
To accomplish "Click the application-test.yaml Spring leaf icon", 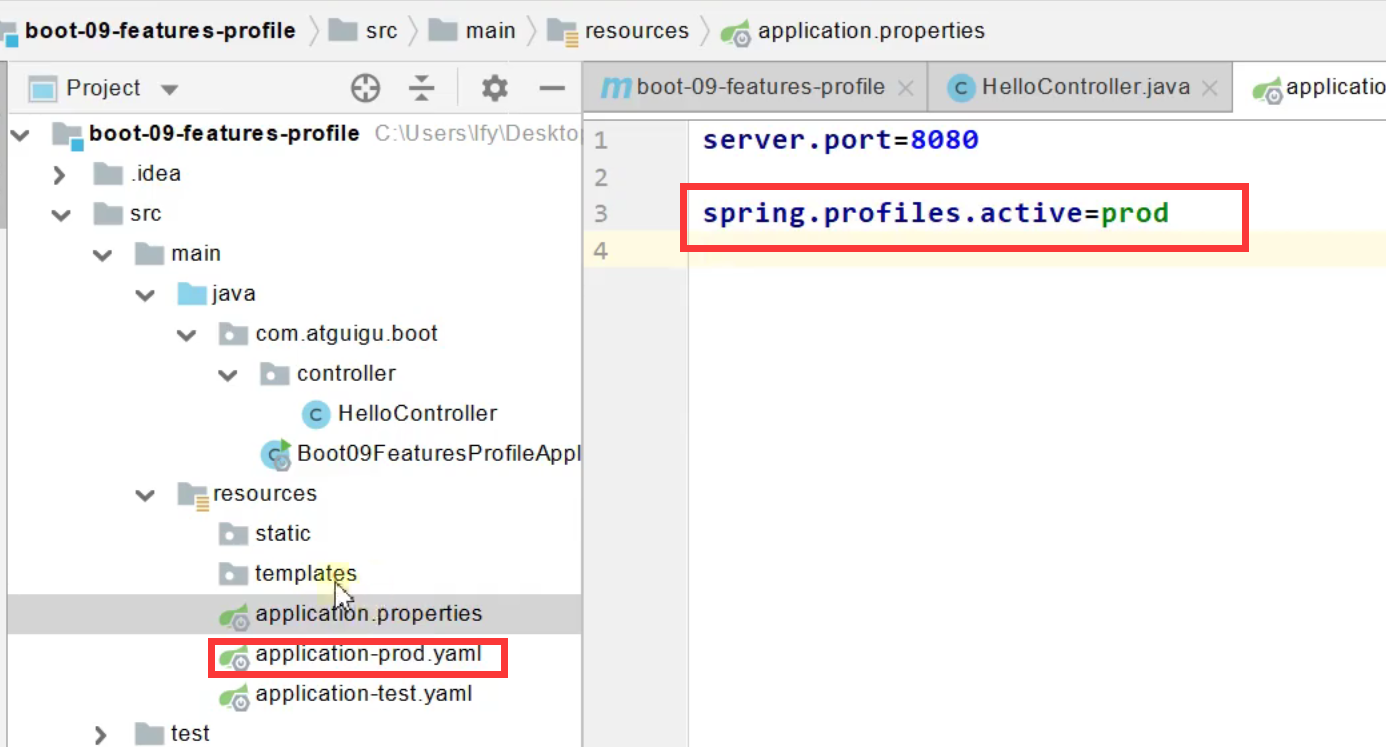I will click(x=234, y=697).
